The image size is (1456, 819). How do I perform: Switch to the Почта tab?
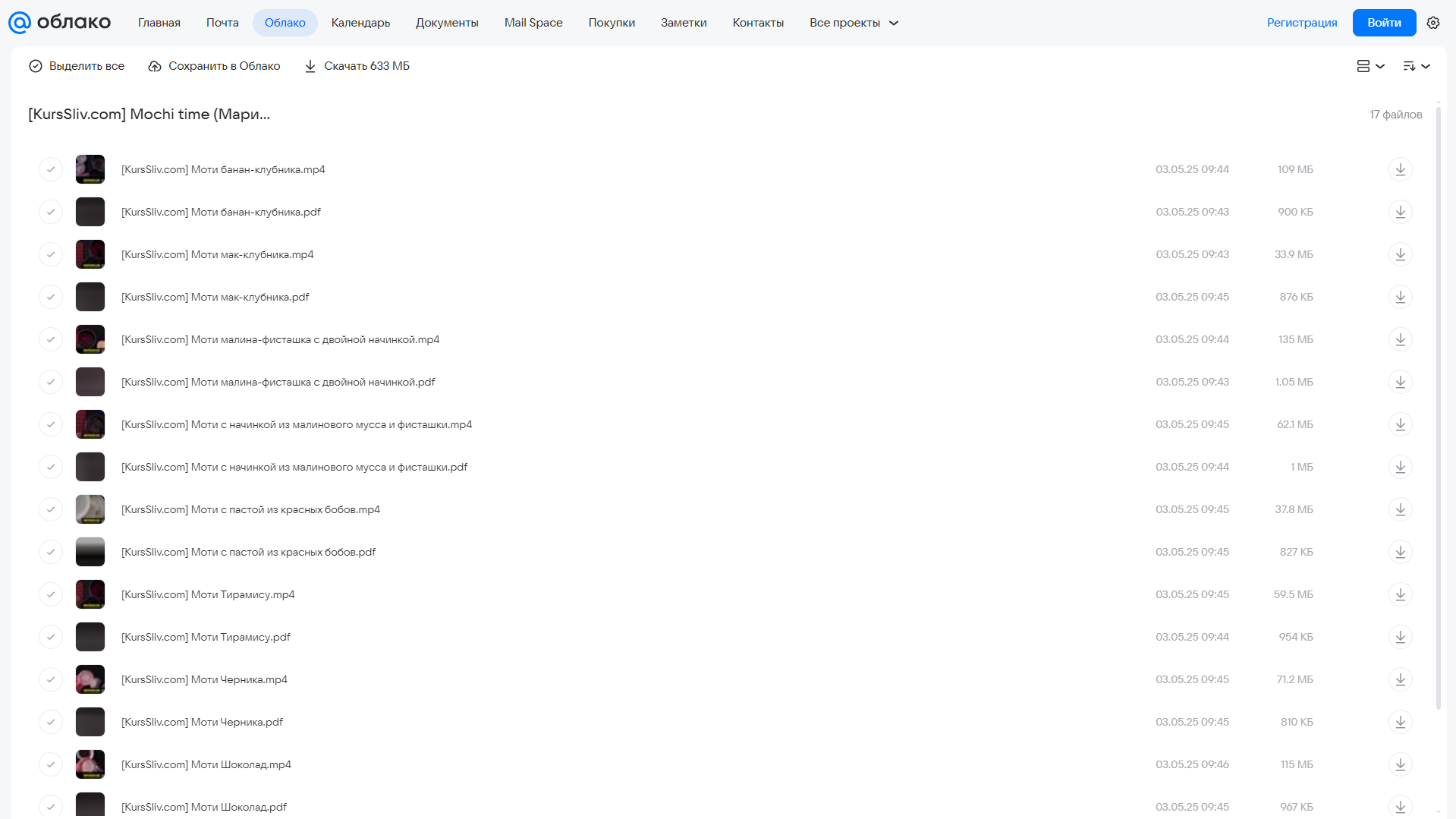click(222, 23)
